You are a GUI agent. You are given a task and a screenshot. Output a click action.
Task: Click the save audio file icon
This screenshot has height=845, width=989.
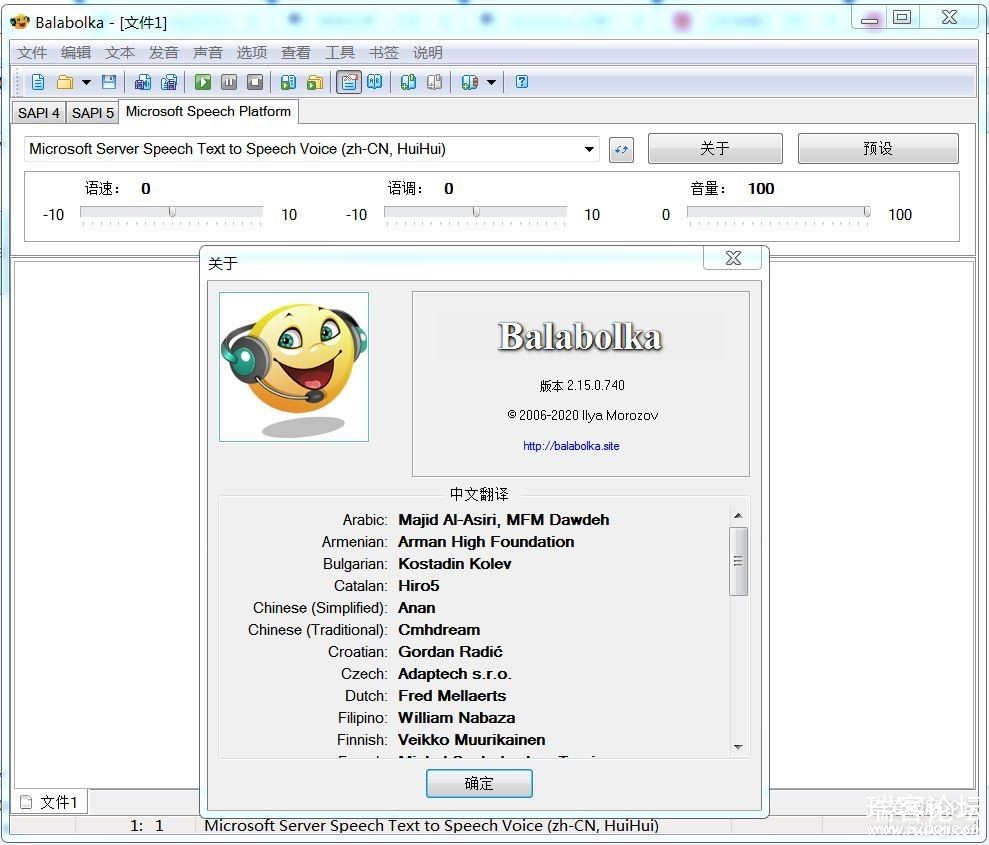(143, 82)
